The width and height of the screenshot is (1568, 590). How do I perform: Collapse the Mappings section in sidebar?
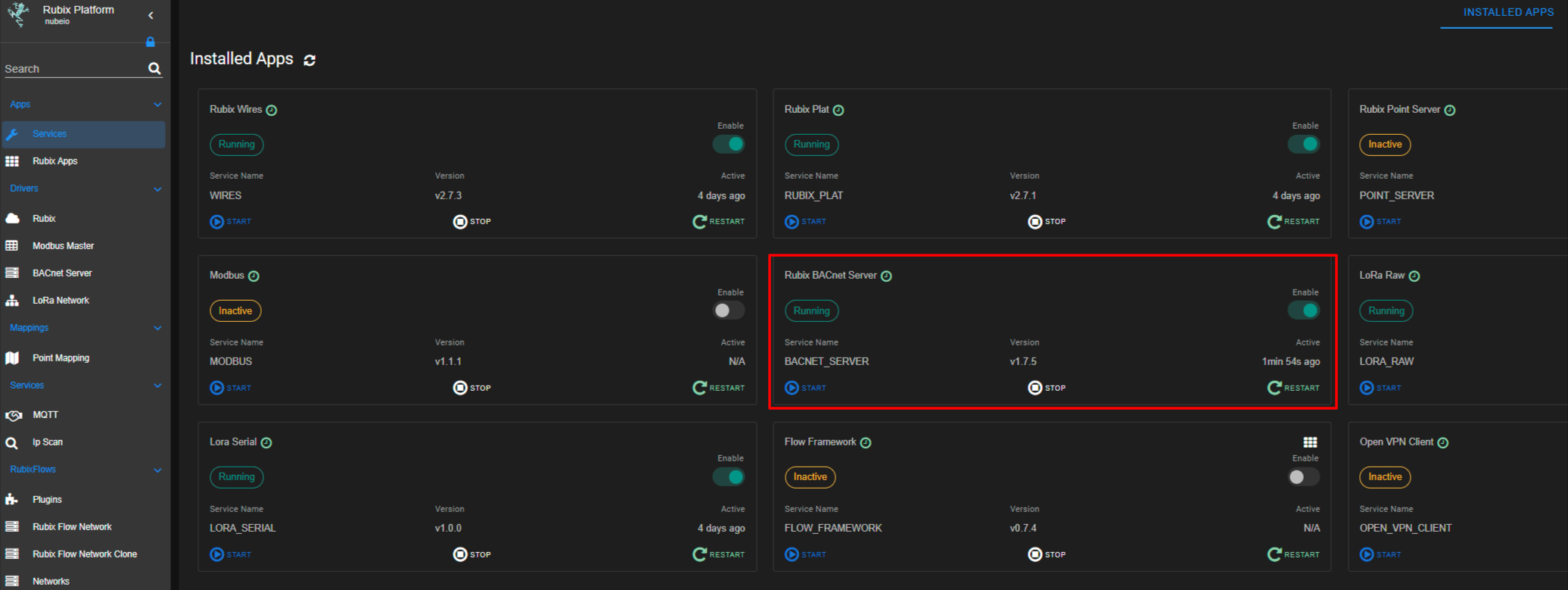pos(157,328)
